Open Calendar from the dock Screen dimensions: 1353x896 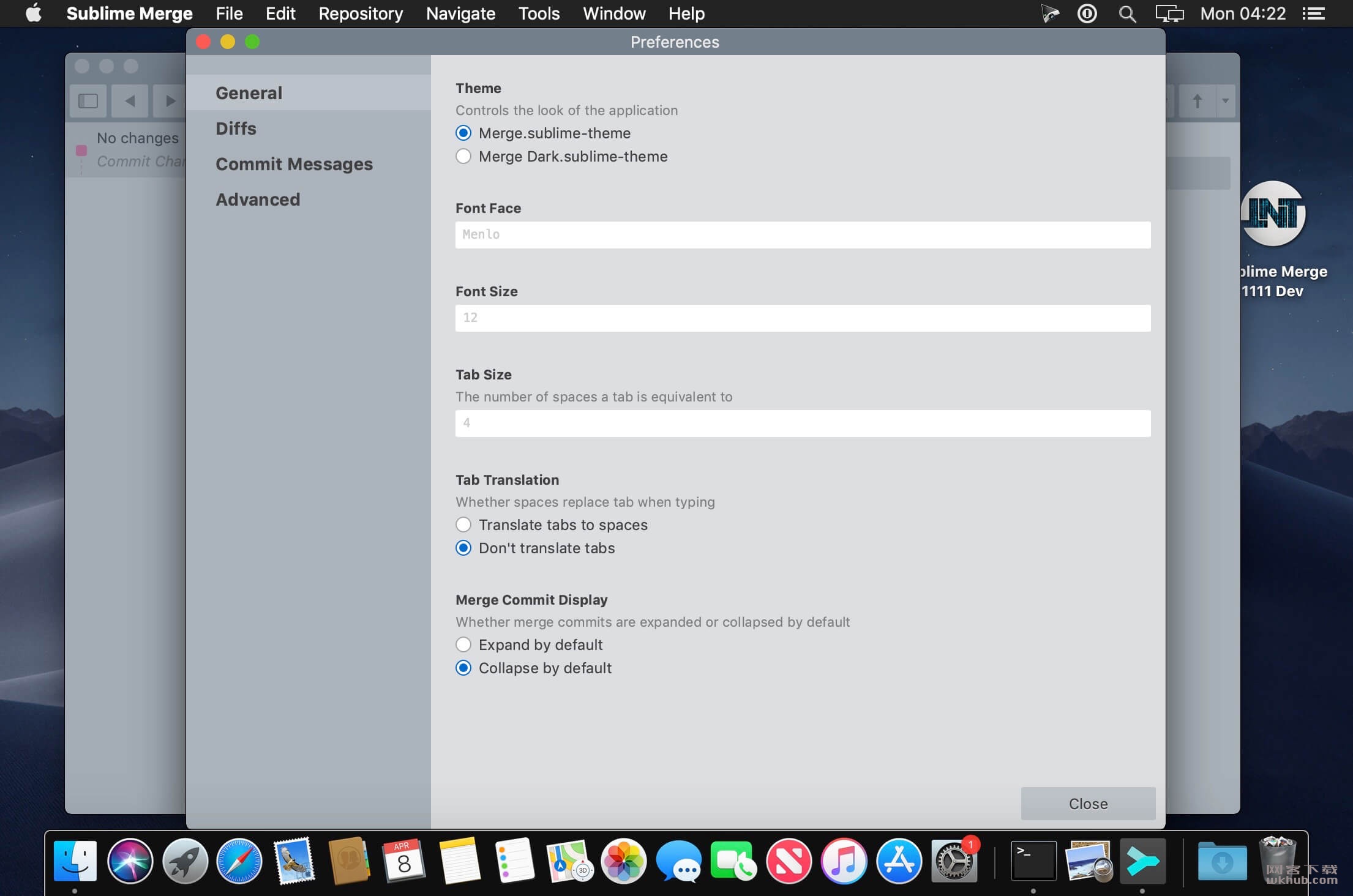point(404,861)
